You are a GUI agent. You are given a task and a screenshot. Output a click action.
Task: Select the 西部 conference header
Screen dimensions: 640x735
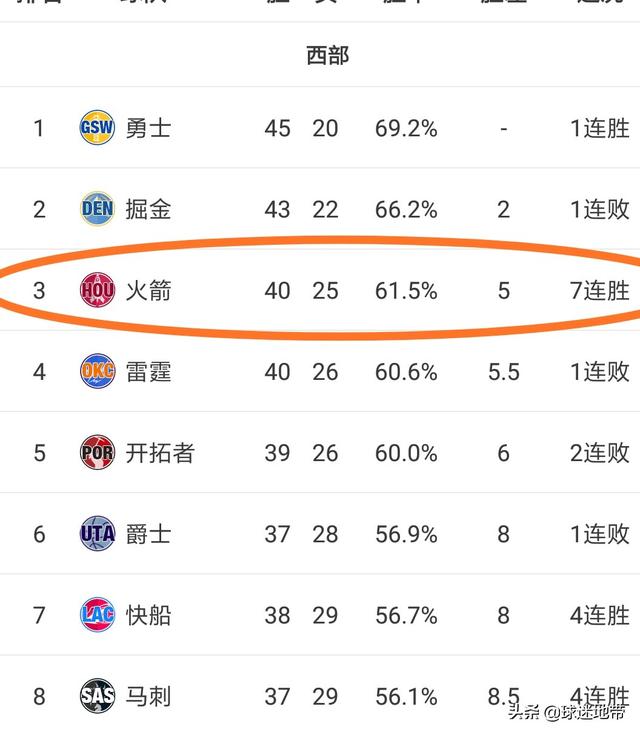click(328, 55)
